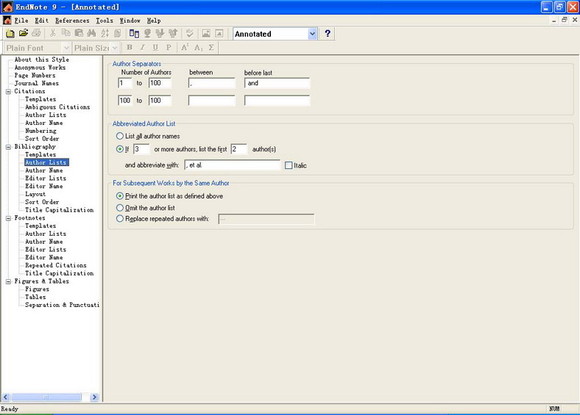The height and width of the screenshot is (415, 580).
Task: Click the Find binoculars icon
Action: (91, 34)
